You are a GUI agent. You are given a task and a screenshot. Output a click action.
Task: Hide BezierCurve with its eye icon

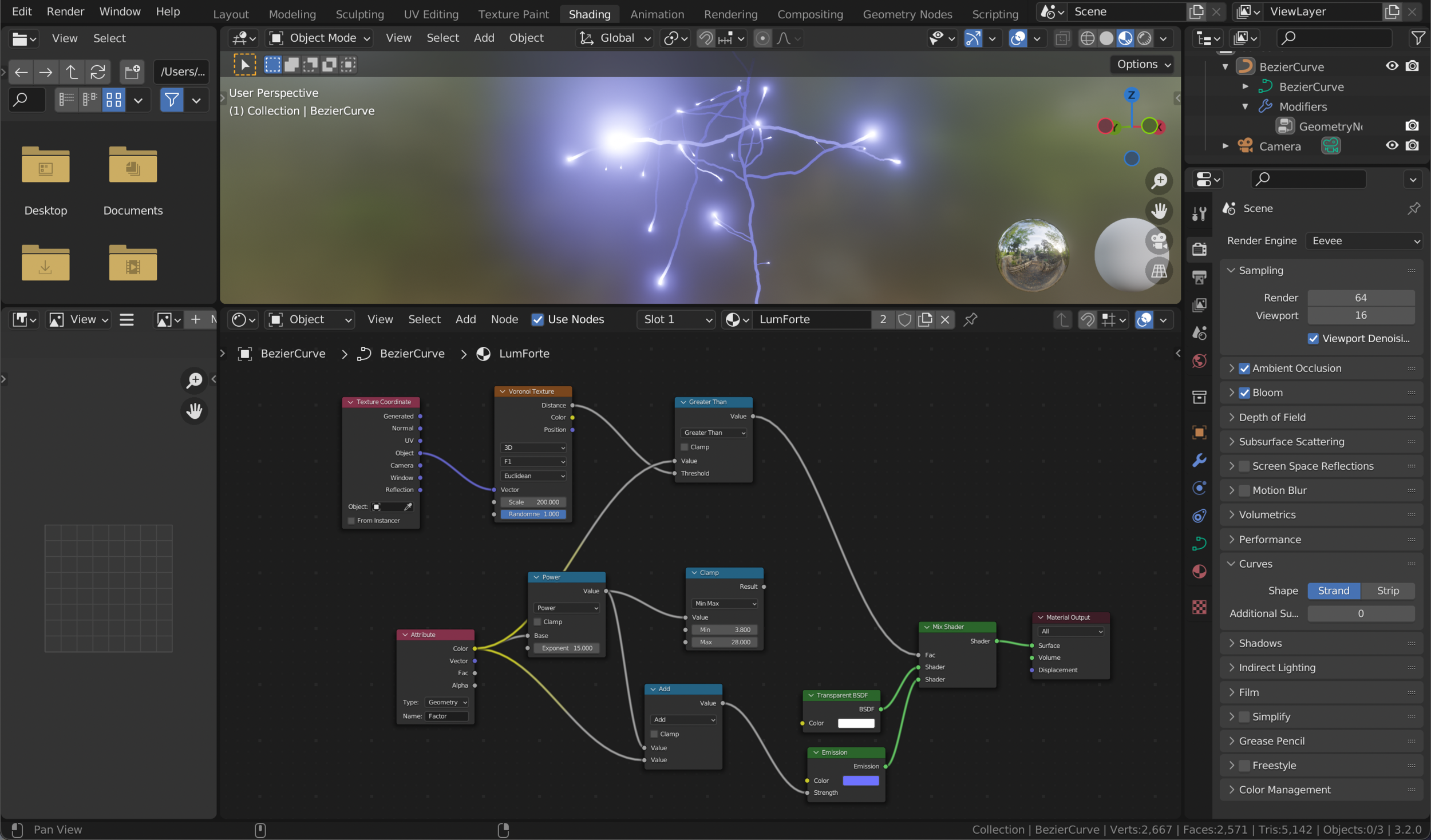1392,66
